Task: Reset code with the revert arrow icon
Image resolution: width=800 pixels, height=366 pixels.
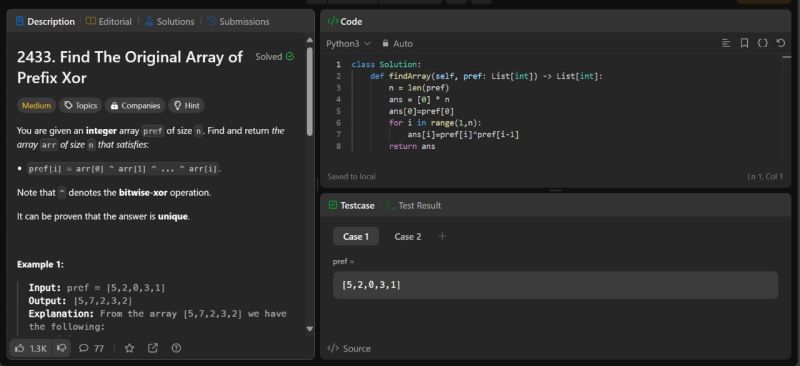Action: tap(780, 43)
